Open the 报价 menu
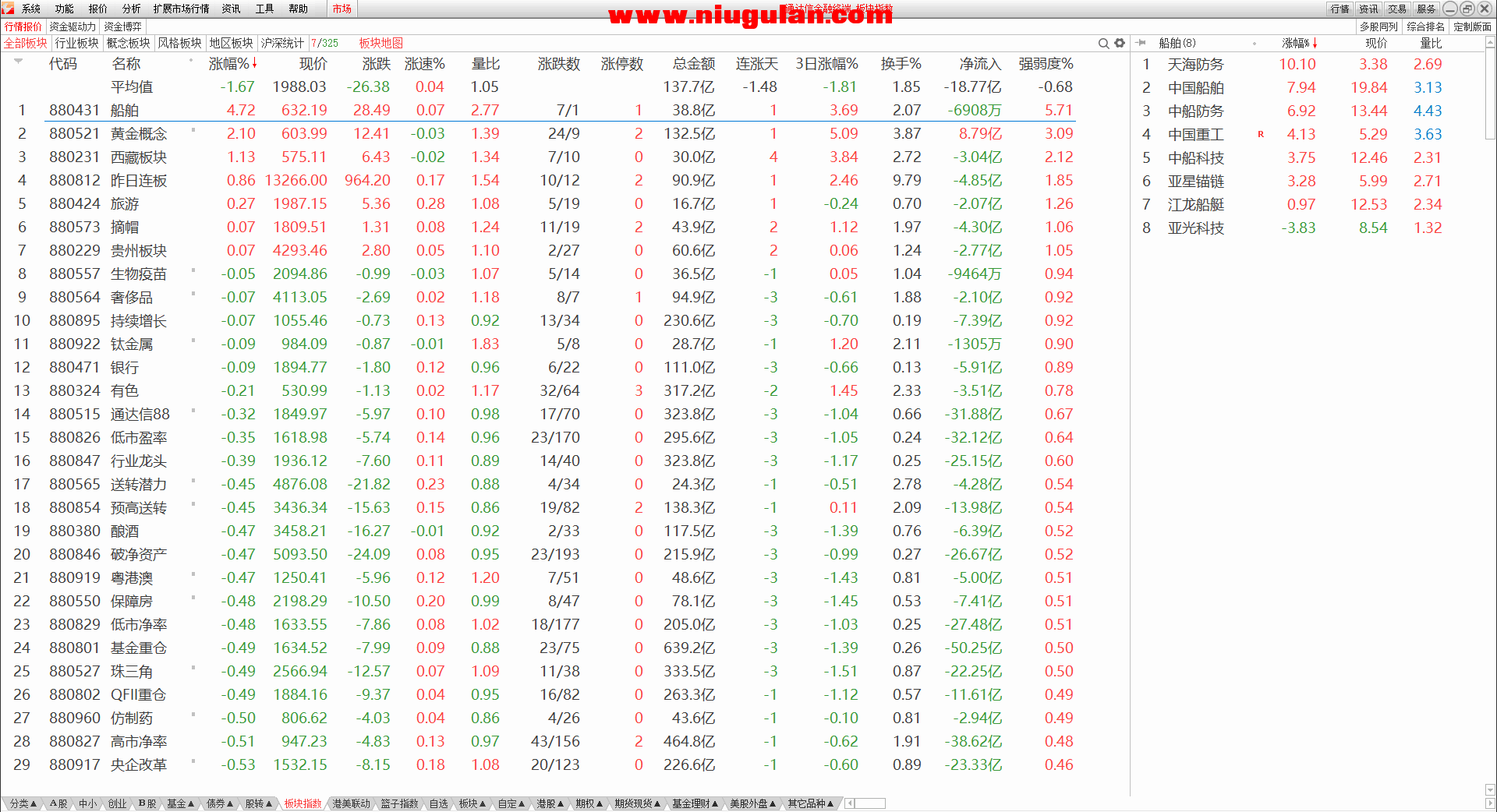Image resolution: width=1497 pixels, height=812 pixels. pyautogui.click(x=98, y=9)
